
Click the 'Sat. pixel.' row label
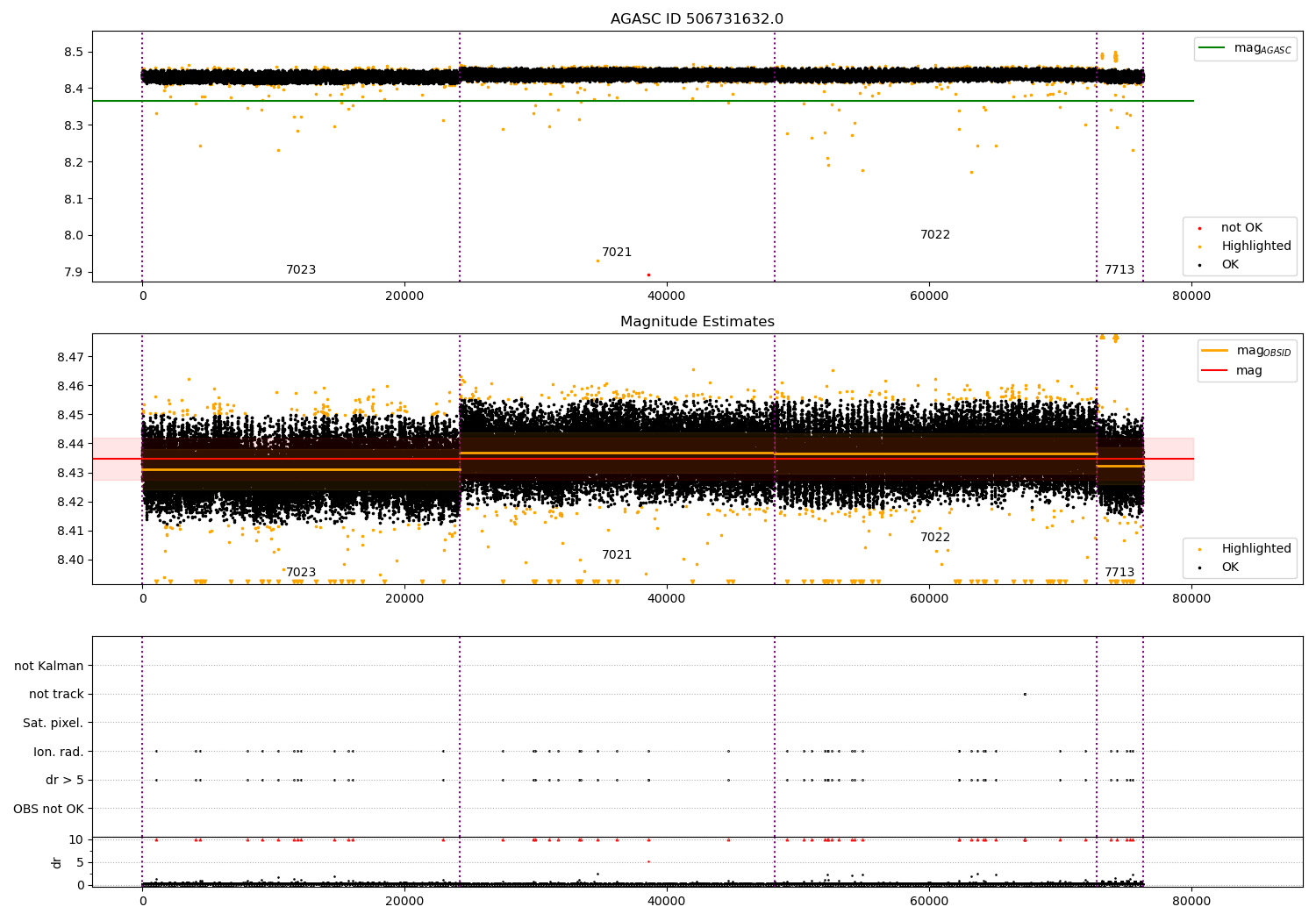point(54,724)
